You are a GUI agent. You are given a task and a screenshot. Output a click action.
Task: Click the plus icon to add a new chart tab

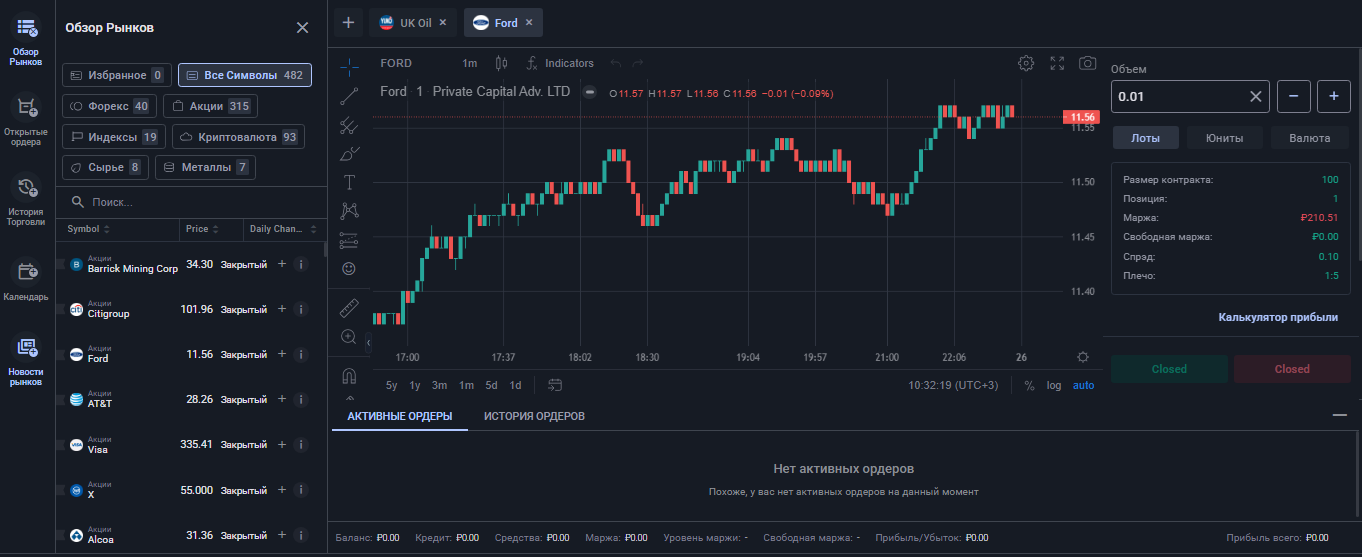(x=348, y=22)
